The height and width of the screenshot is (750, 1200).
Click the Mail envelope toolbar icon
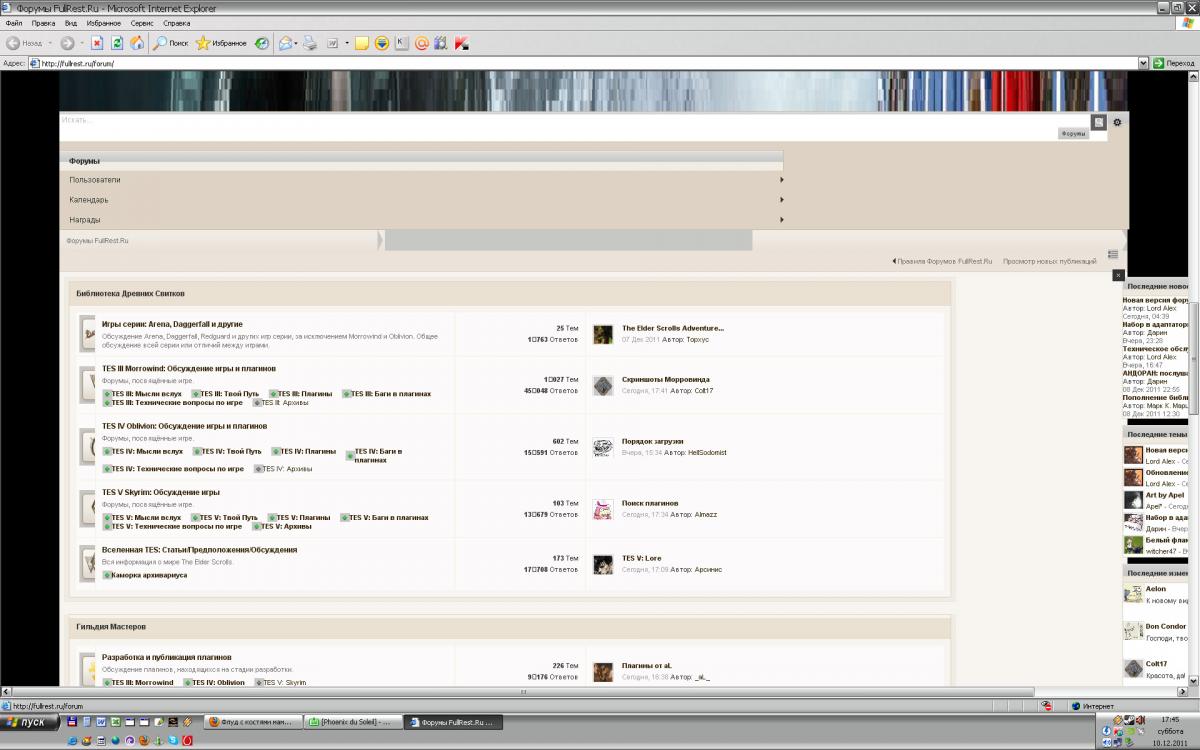click(x=285, y=43)
